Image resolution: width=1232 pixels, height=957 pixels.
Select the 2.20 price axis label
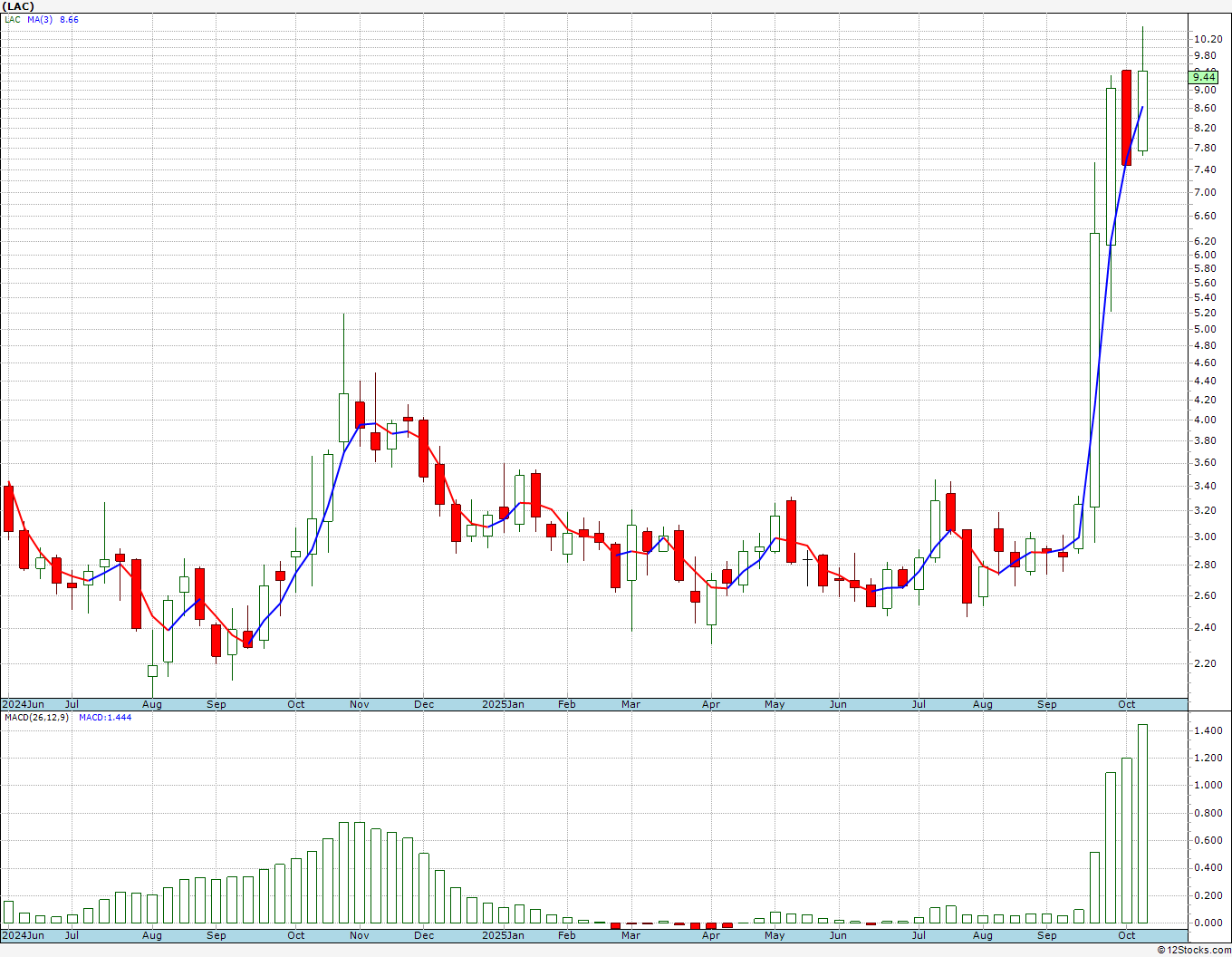[x=1205, y=663]
